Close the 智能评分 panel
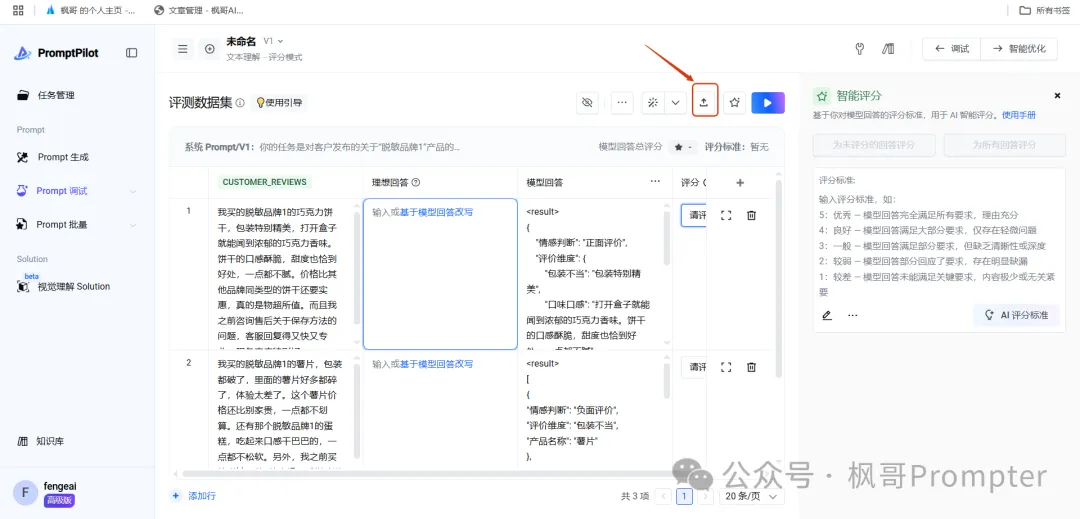The height and width of the screenshot is (519, 1080). click(1057, 96)
